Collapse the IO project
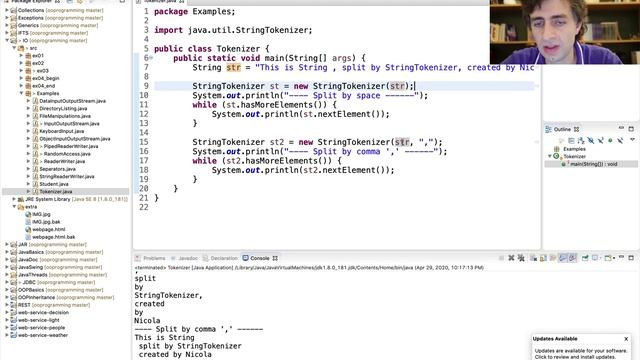 (x=7, y=40)
